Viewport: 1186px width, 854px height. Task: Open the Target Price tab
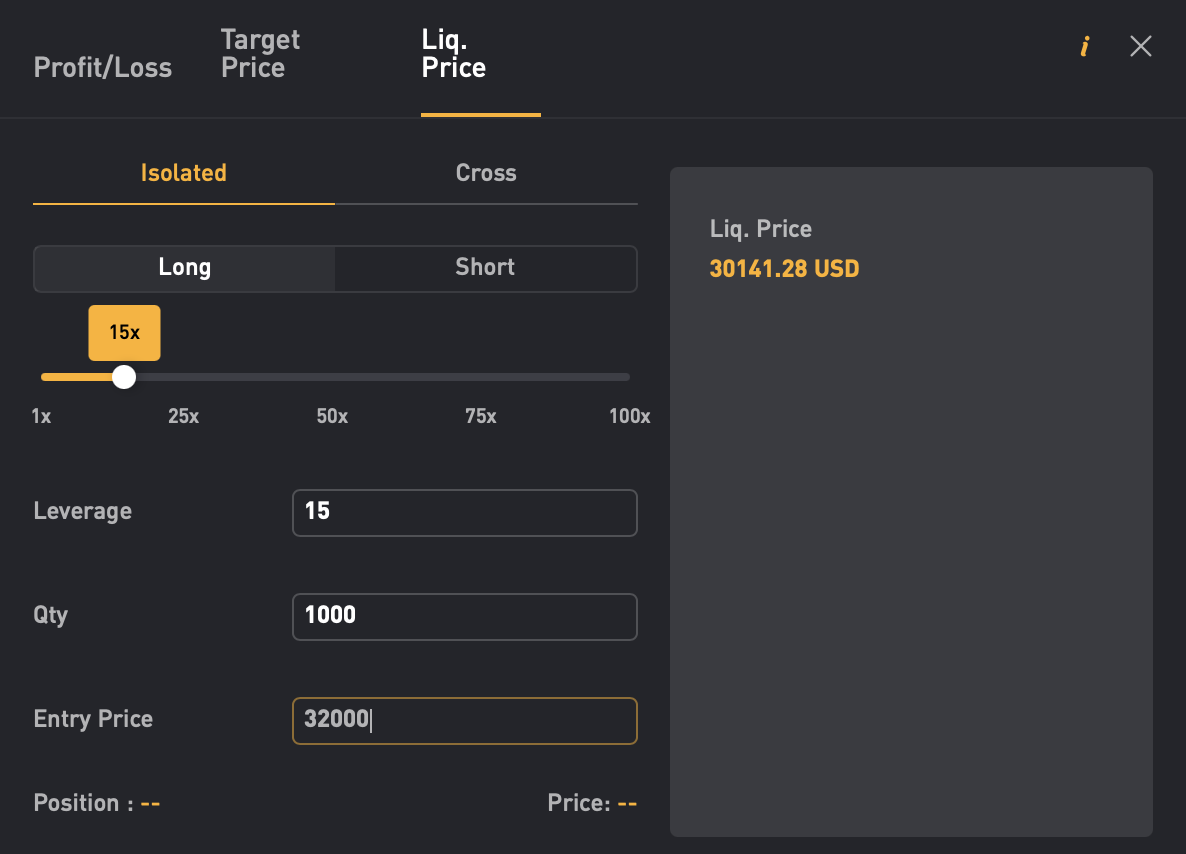(x=259, y=53)
